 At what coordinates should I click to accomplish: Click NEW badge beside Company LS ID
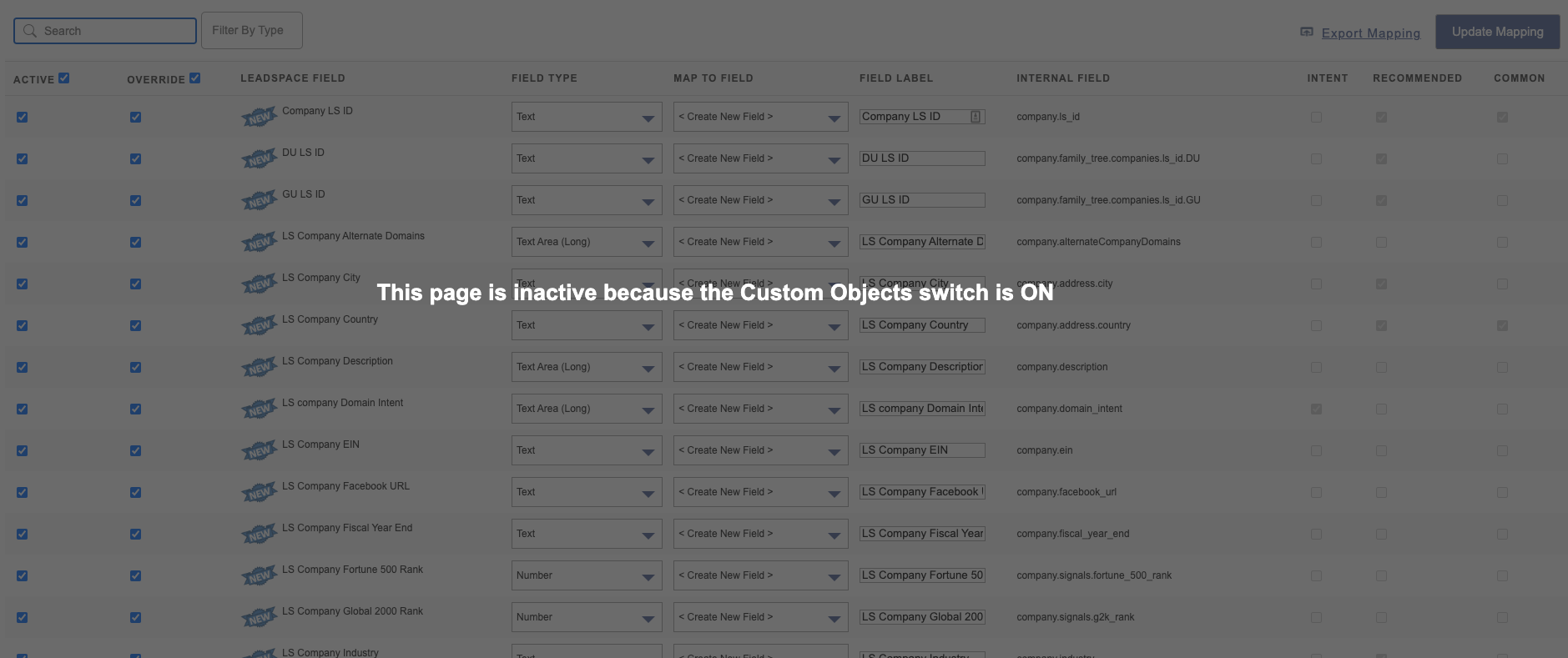coord(259,117)
